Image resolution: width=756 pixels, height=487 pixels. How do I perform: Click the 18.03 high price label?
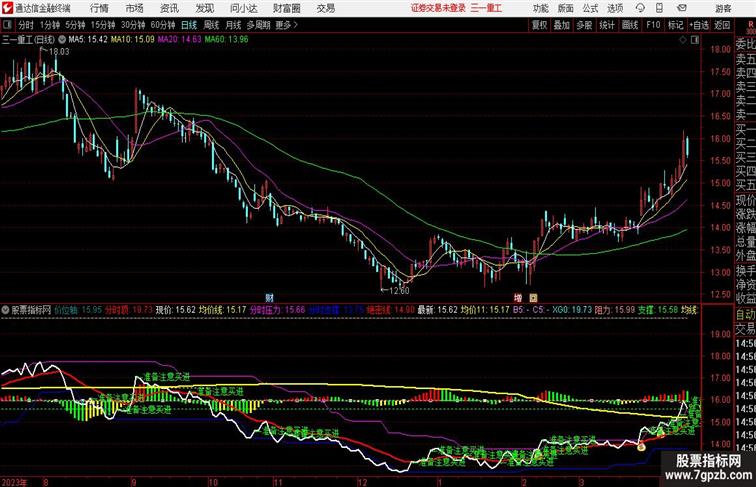coord(59,52)
